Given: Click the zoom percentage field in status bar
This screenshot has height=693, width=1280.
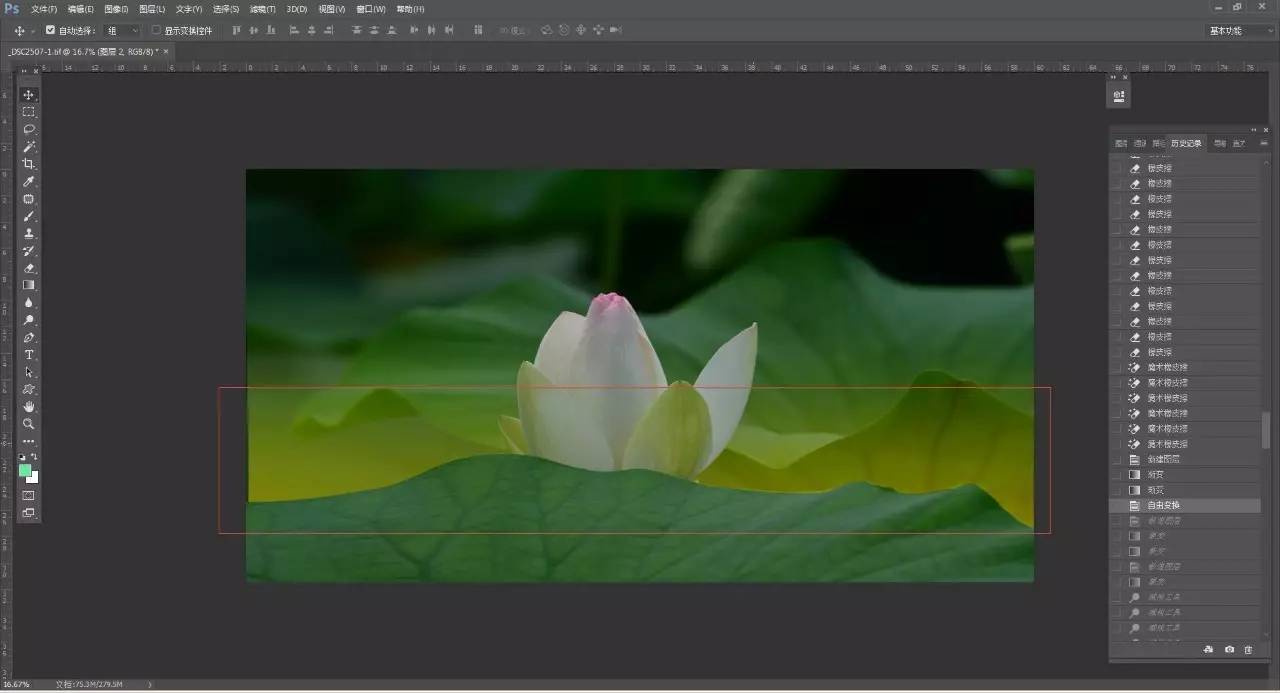Looking at the screenshot, I should pos(17,685).
